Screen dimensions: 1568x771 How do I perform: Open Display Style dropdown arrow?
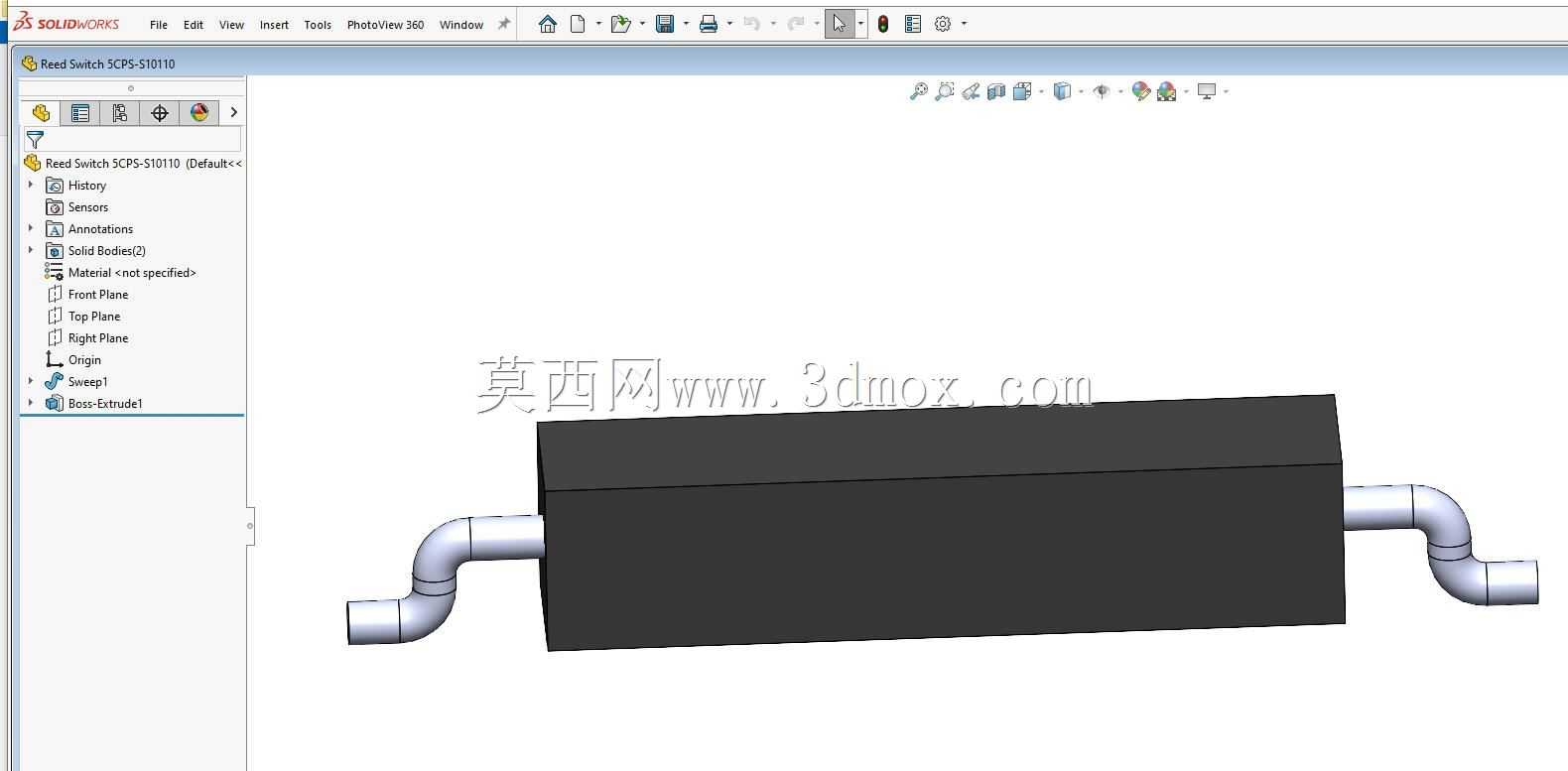click(1081, 91)
